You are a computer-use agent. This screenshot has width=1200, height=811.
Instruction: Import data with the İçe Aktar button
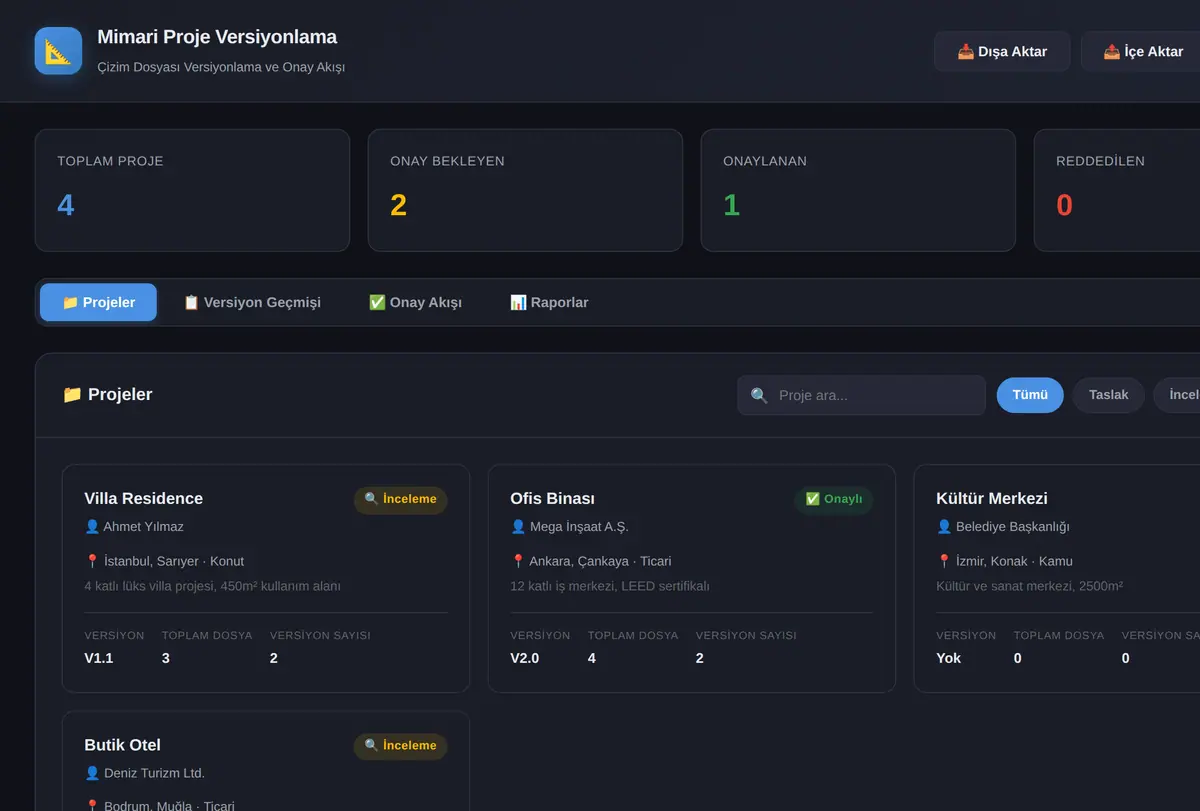[x=1143, y=51]
